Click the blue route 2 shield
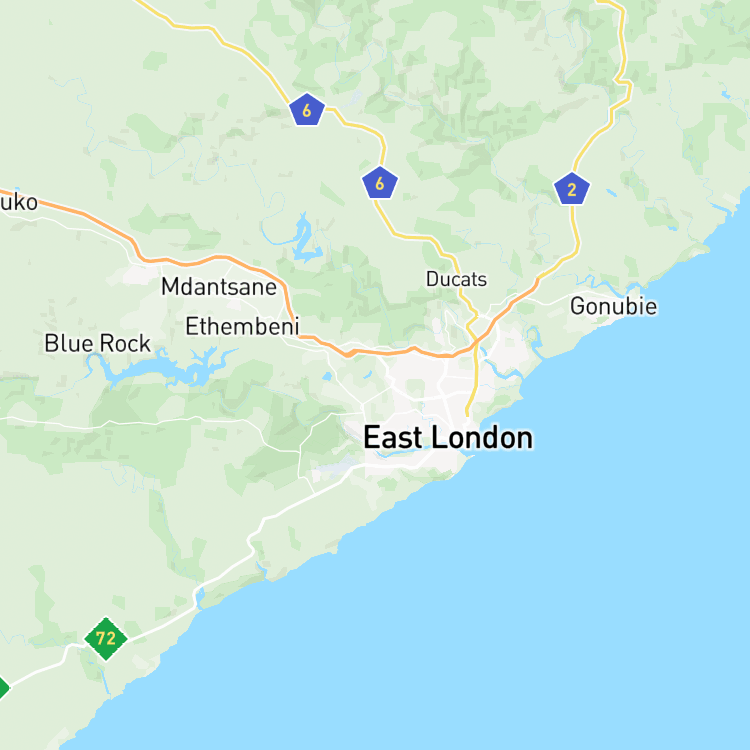Viewport: 750px width, 750px height. pos(572,189)
